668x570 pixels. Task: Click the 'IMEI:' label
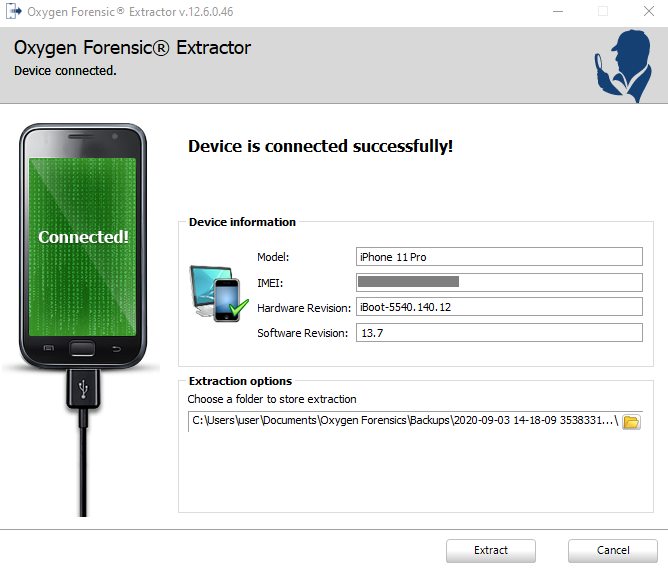270,283
